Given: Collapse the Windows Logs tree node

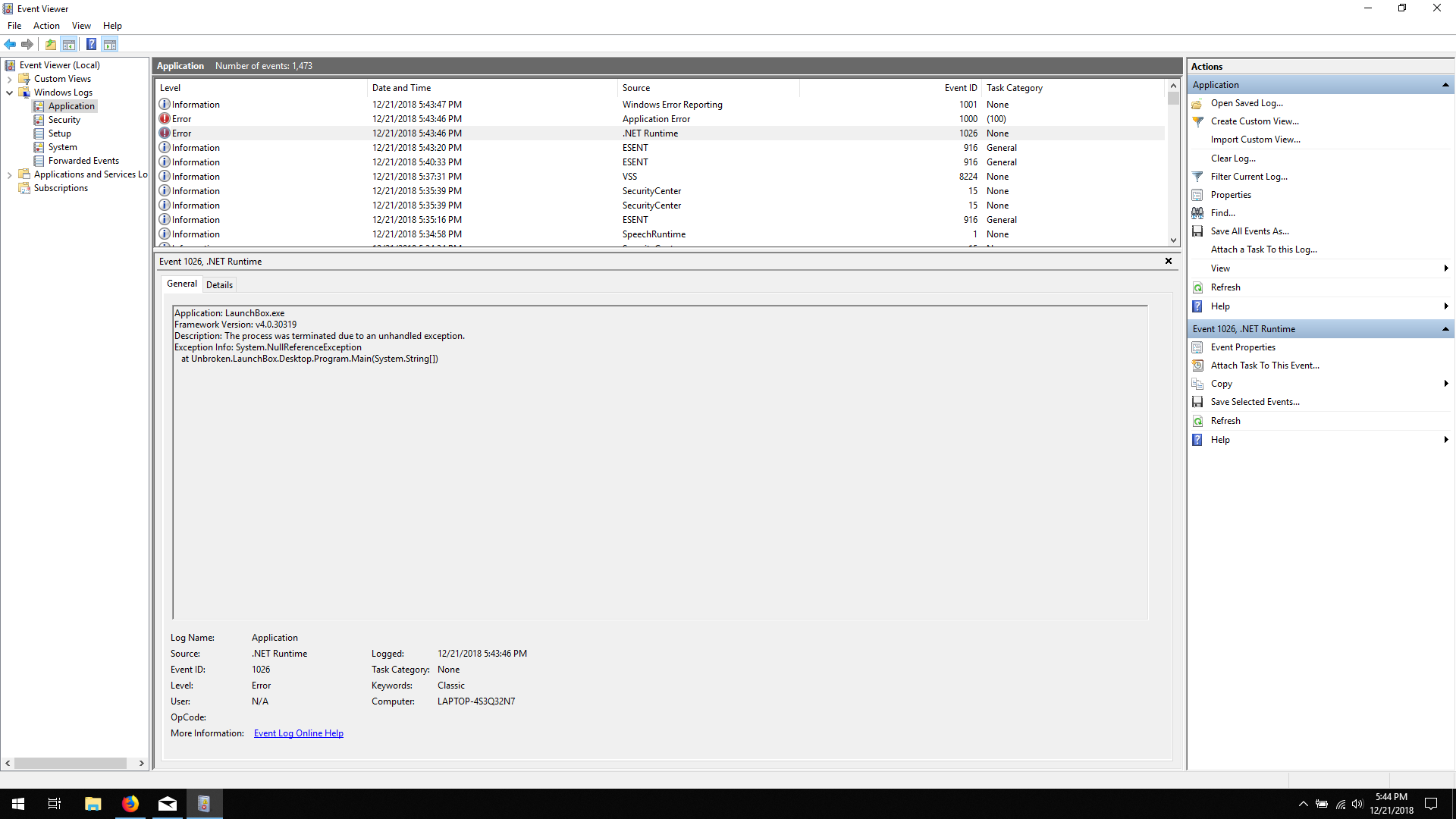Looking at the screenshot, I should (x=9, y=93).
